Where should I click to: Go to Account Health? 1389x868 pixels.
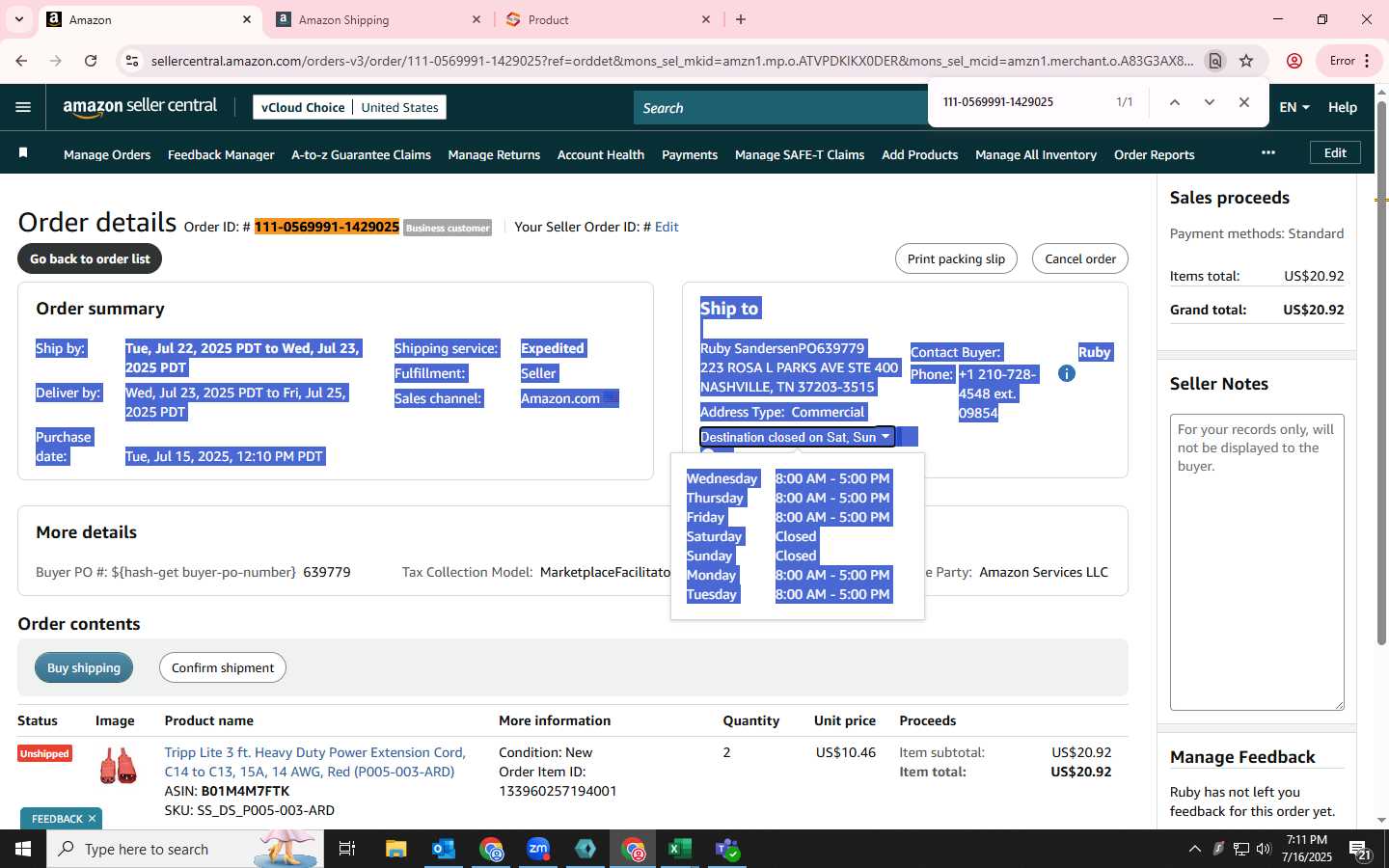601,154
